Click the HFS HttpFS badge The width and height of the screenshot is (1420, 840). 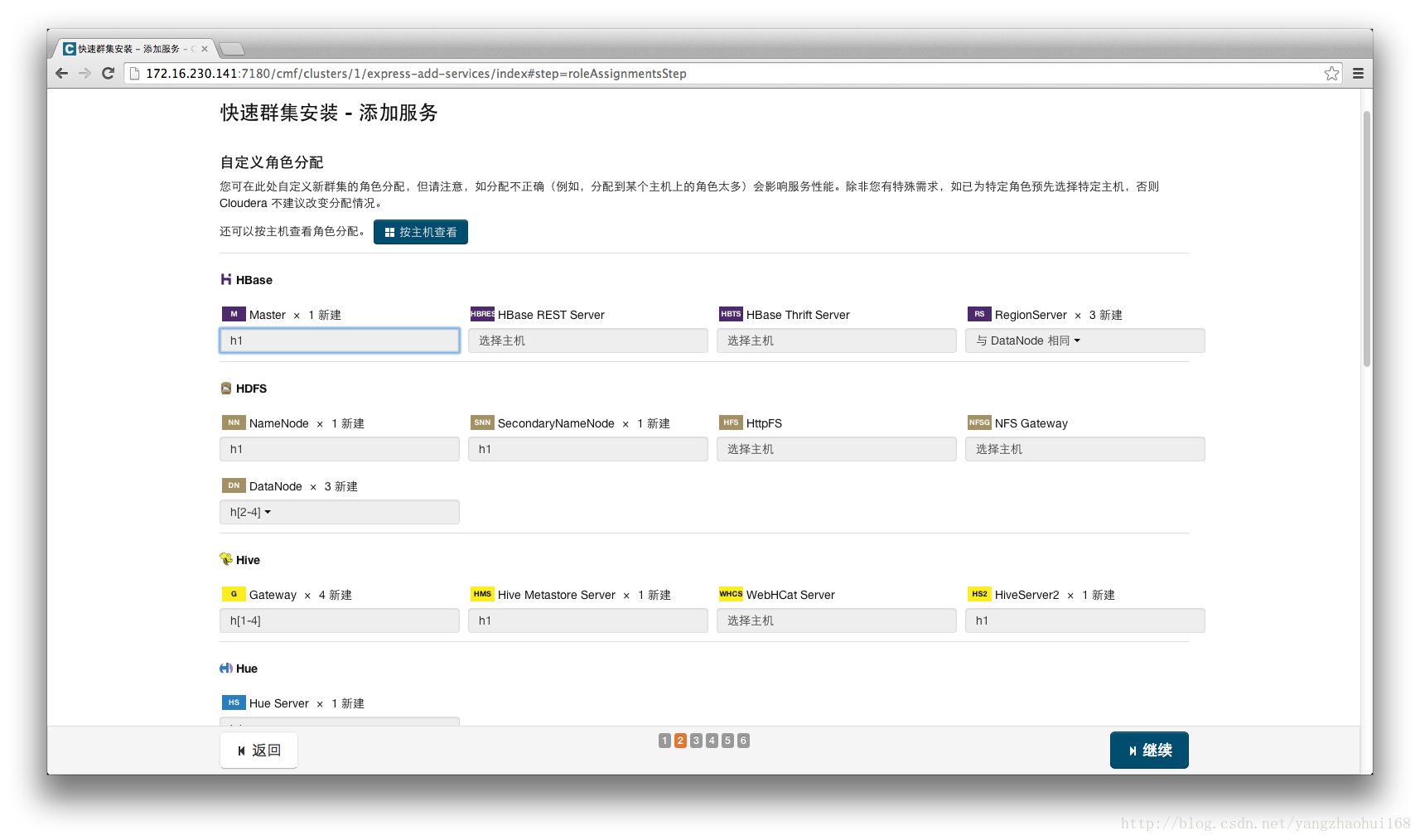click(x=731, y=422)
